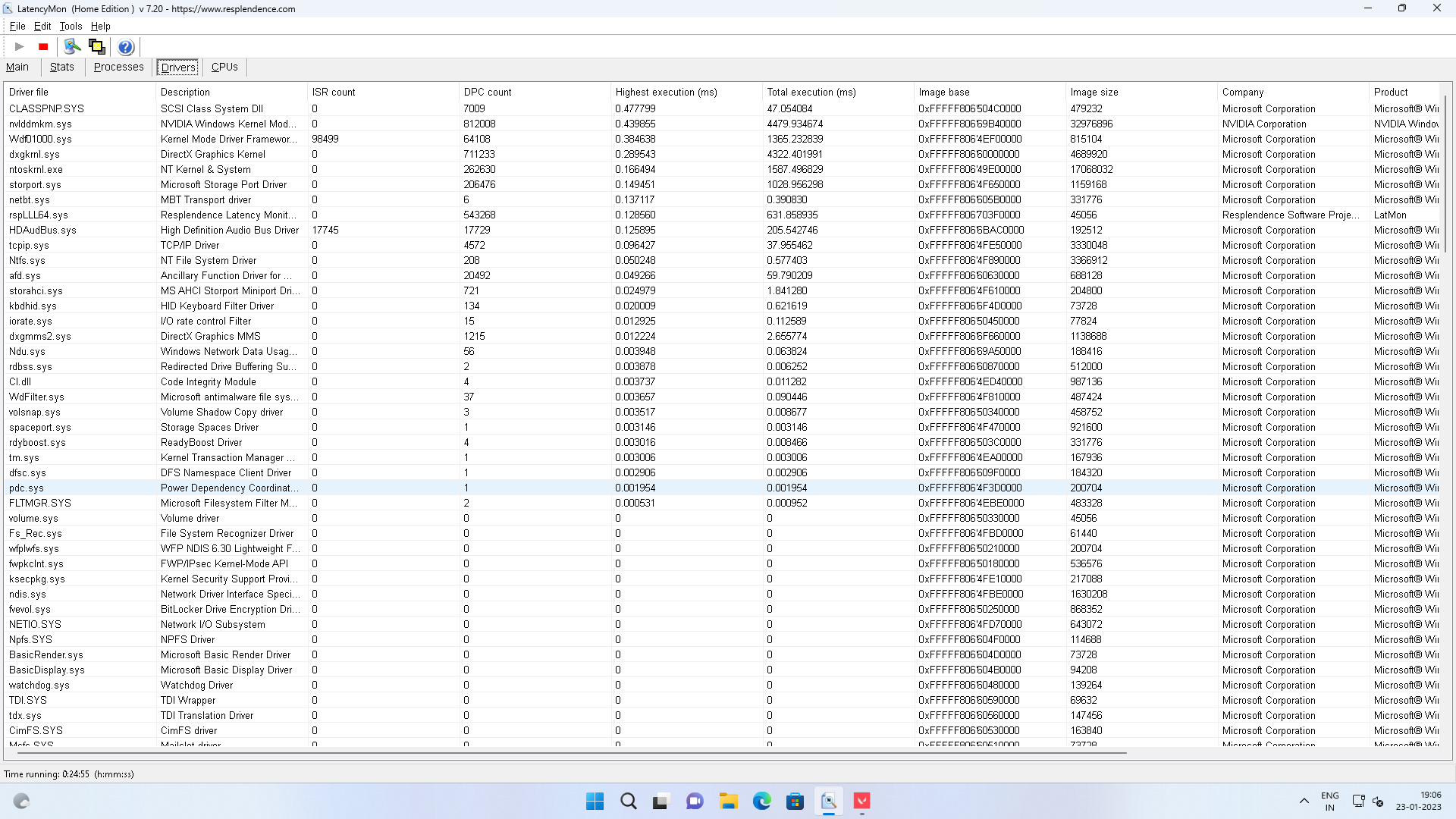
Task: Open Task View from the taskbar
Action: coord(661,801)
